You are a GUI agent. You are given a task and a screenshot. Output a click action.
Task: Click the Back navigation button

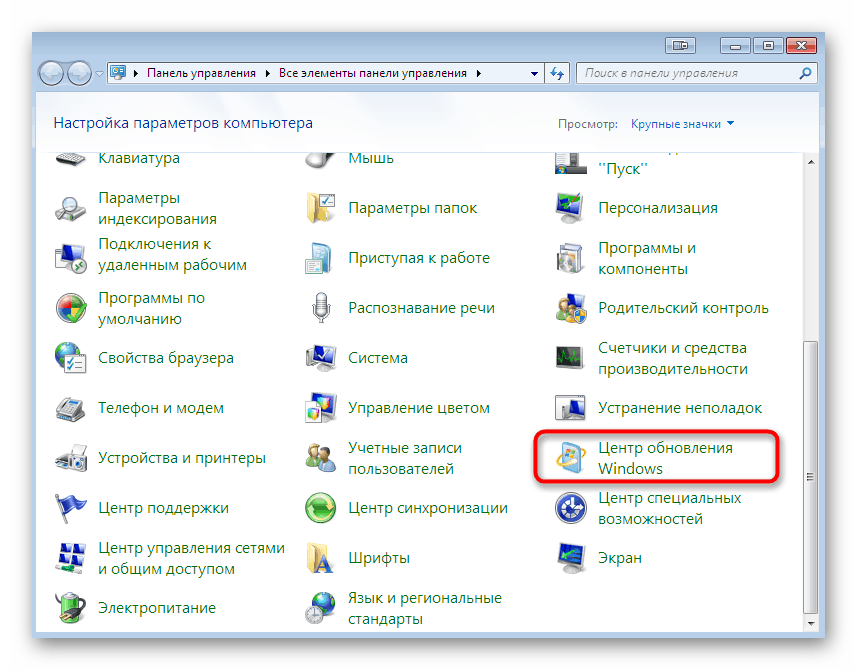(x=51, y=73)
